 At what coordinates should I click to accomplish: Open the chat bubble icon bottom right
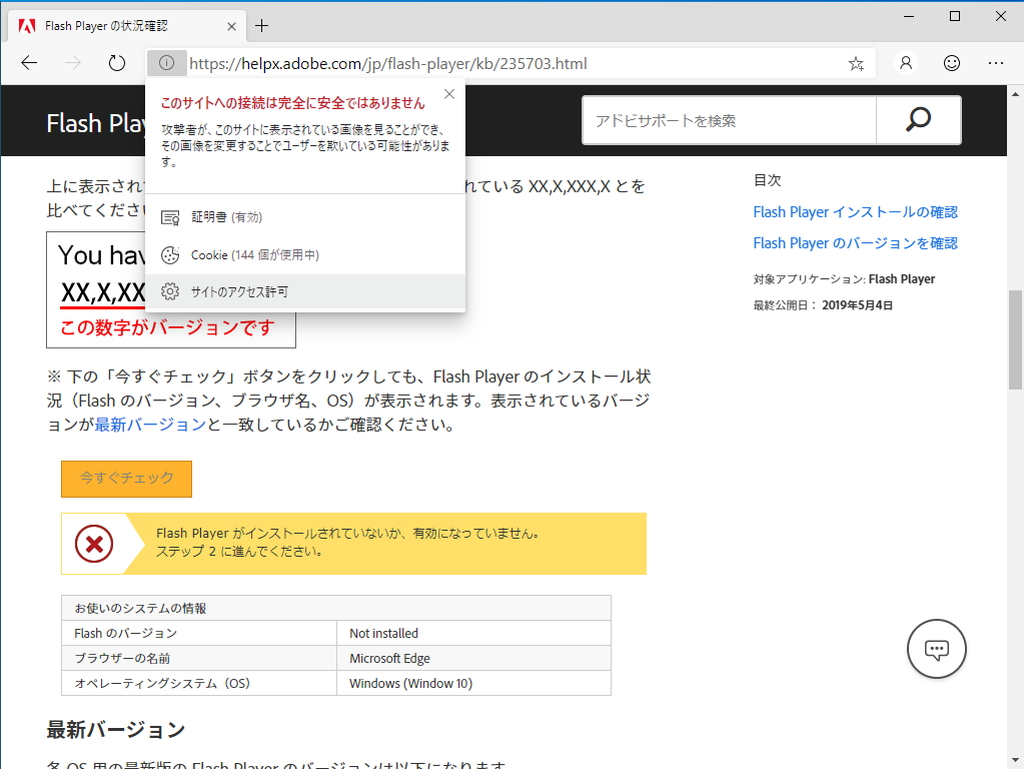[x=936, y=648]
